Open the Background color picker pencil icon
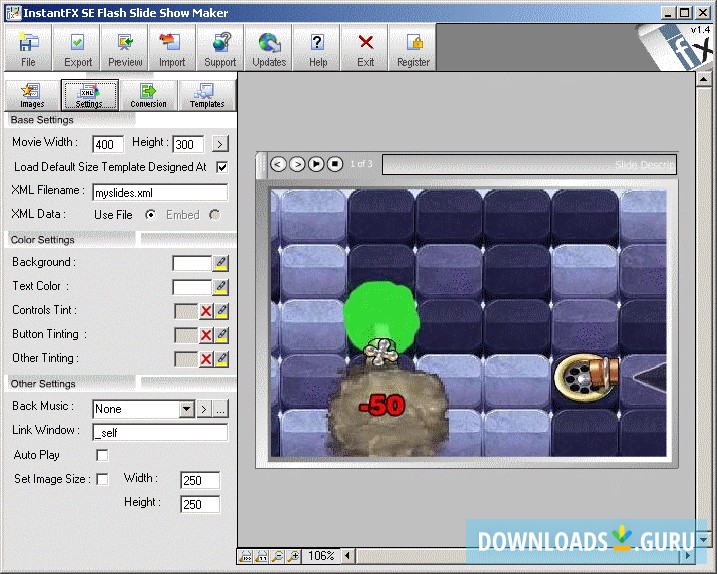 click(x=221, y=263)
